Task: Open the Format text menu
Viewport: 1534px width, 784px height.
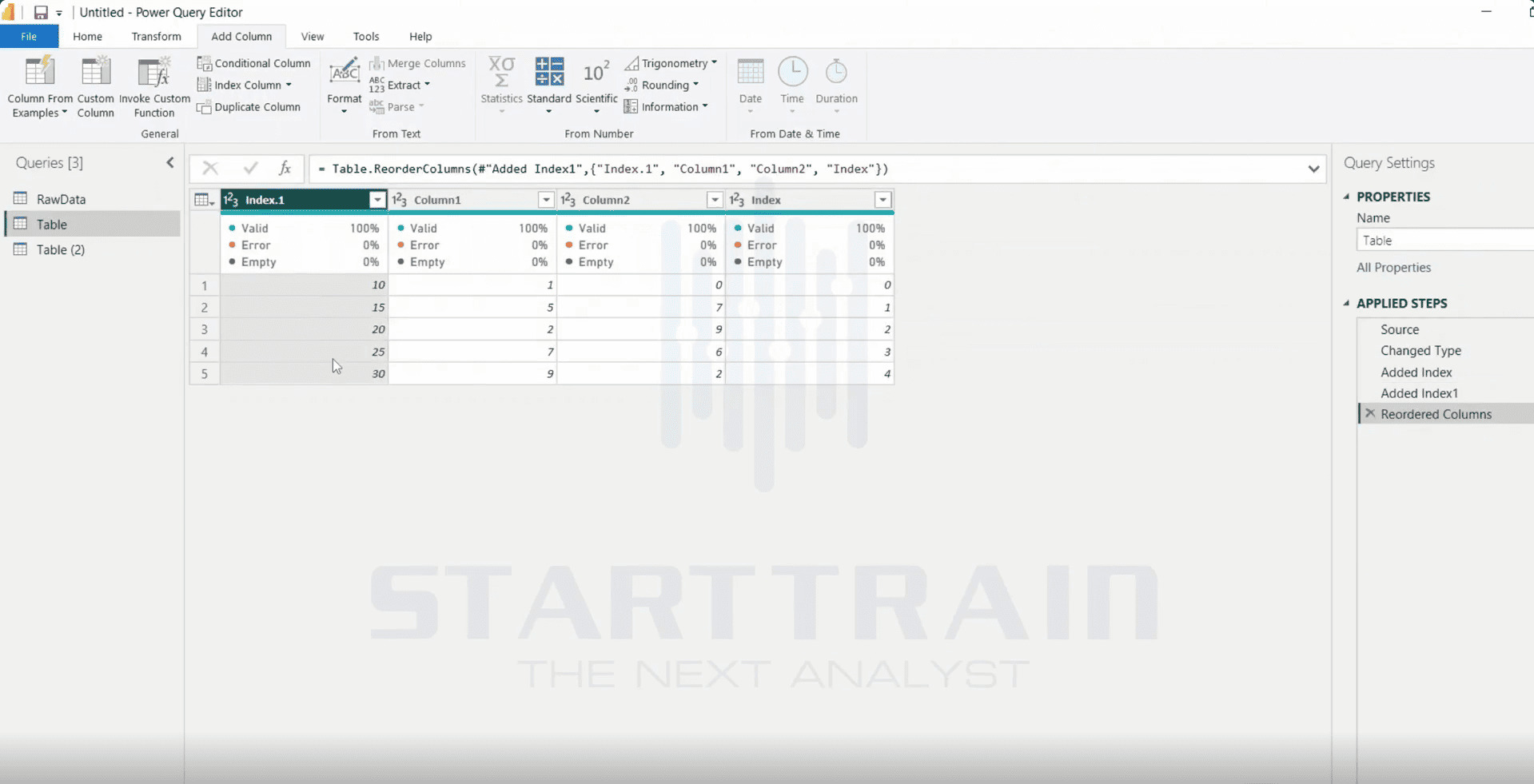Action: (x=345, y=86)
